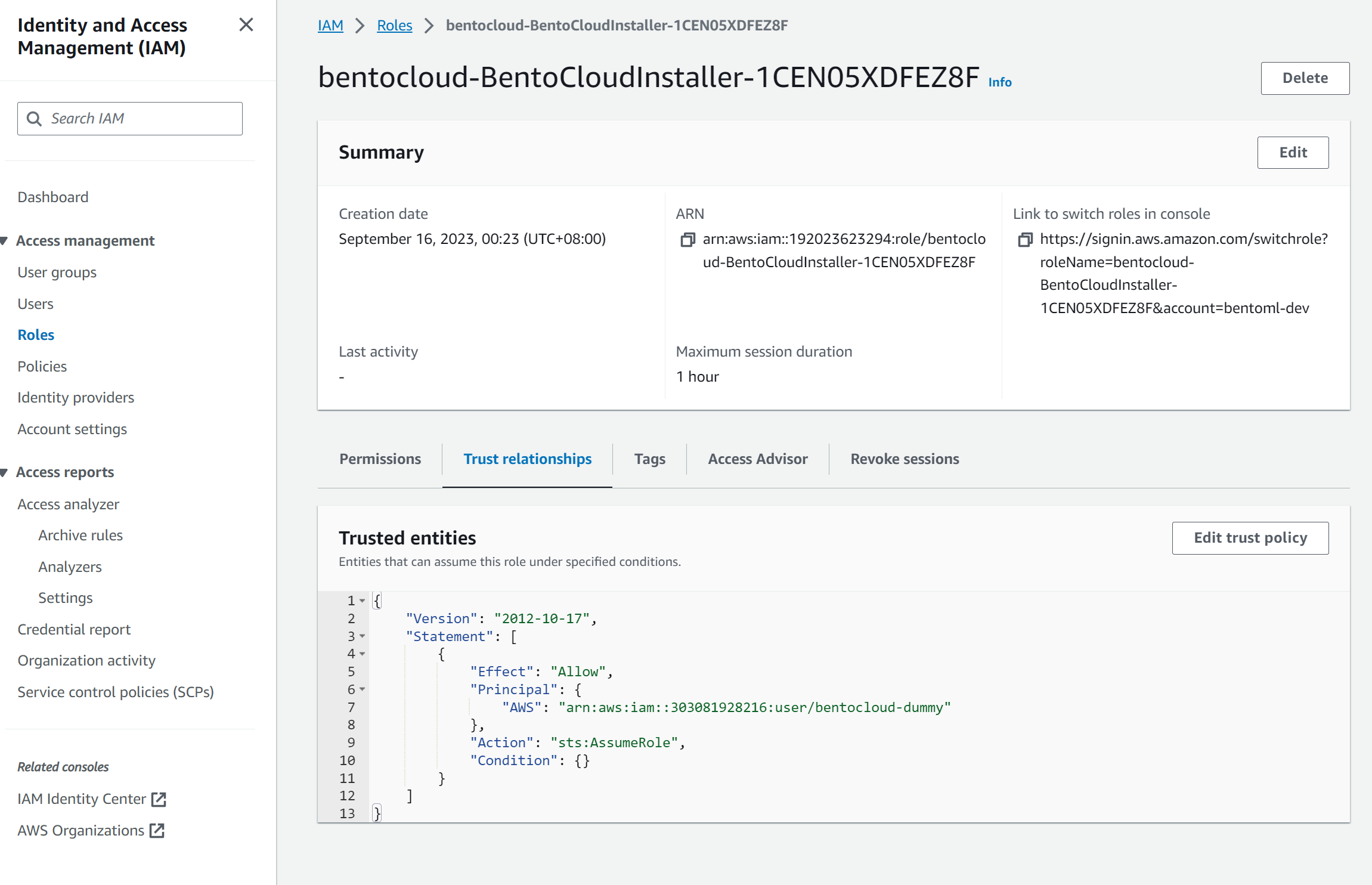Open Policies in the sidebar

[x=42, y=367]
